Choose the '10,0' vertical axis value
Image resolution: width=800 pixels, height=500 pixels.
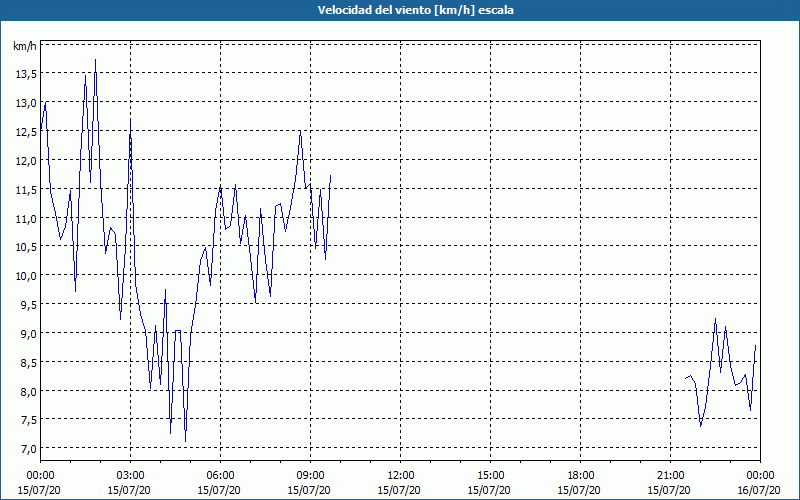pos(26,276)
